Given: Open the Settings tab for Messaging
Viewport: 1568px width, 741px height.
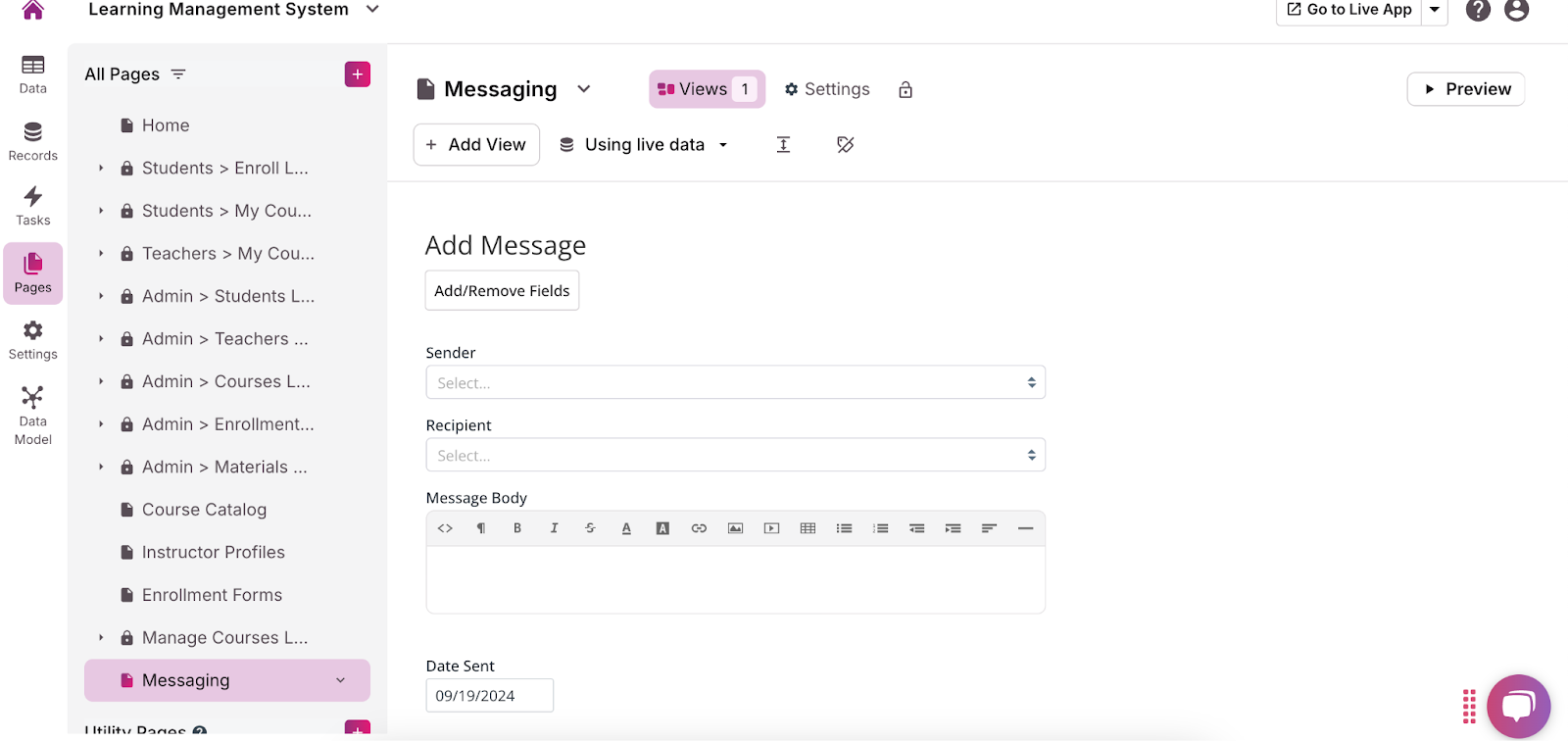Looking at the screenshot, I should pyautogui.click(x=827, y=89).
